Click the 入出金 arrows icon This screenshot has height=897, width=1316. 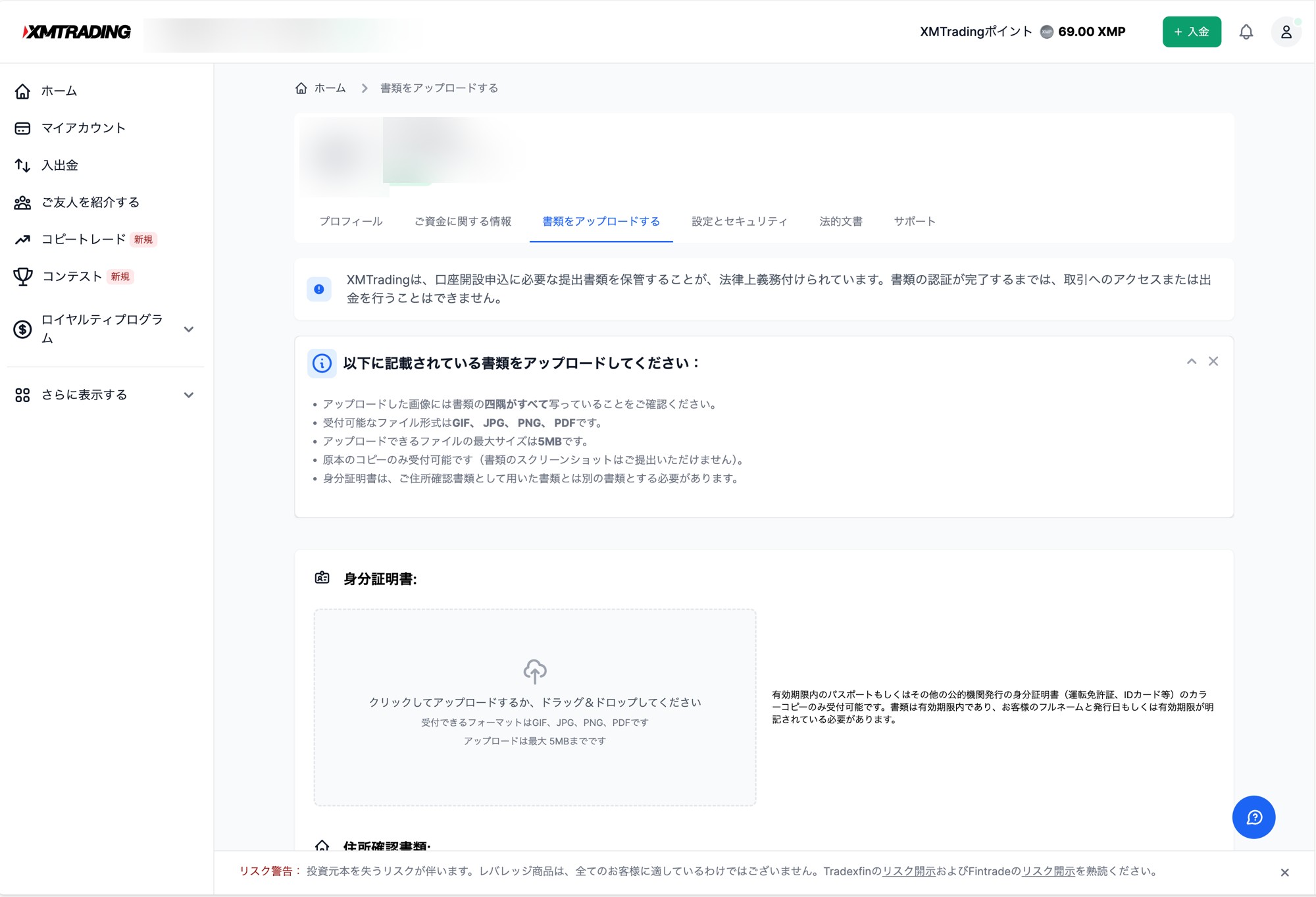tap(22, 165)
